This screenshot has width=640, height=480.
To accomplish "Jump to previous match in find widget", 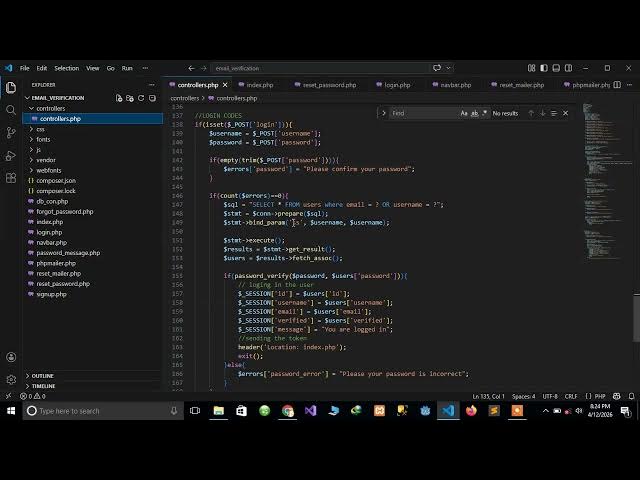I will (x=531, y=113).
